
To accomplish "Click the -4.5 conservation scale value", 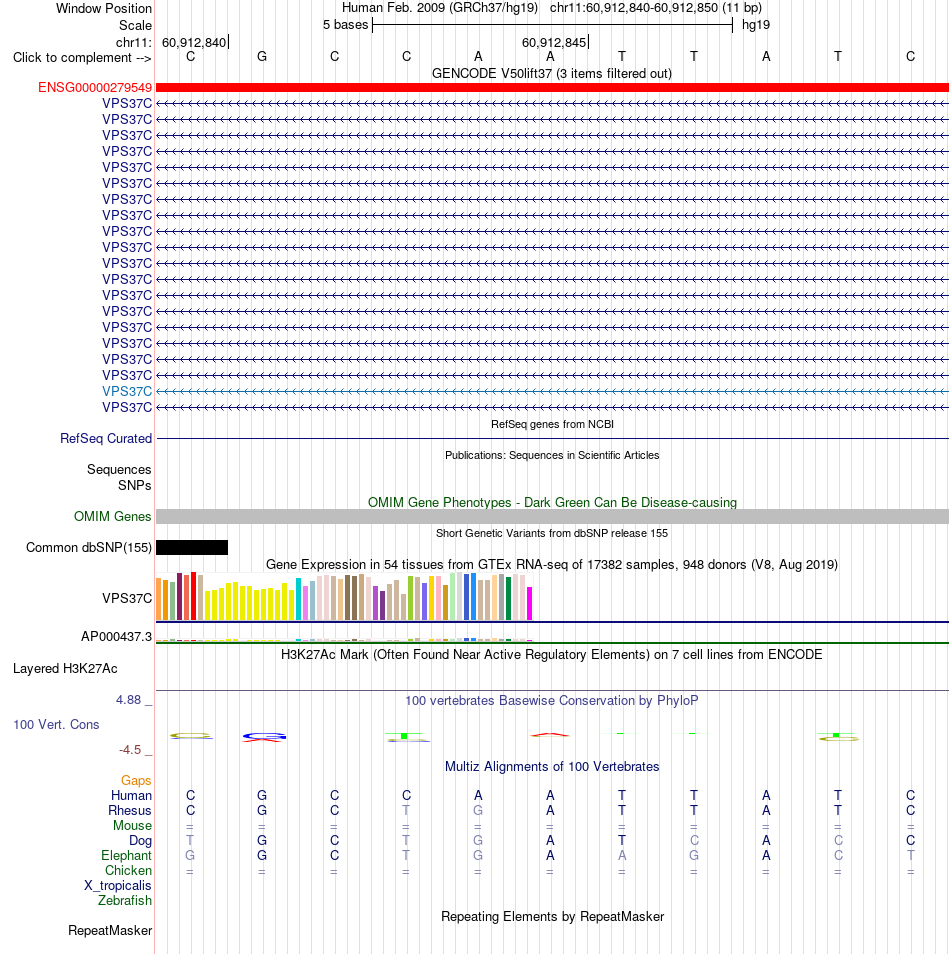I will click(x=130, y=750).
